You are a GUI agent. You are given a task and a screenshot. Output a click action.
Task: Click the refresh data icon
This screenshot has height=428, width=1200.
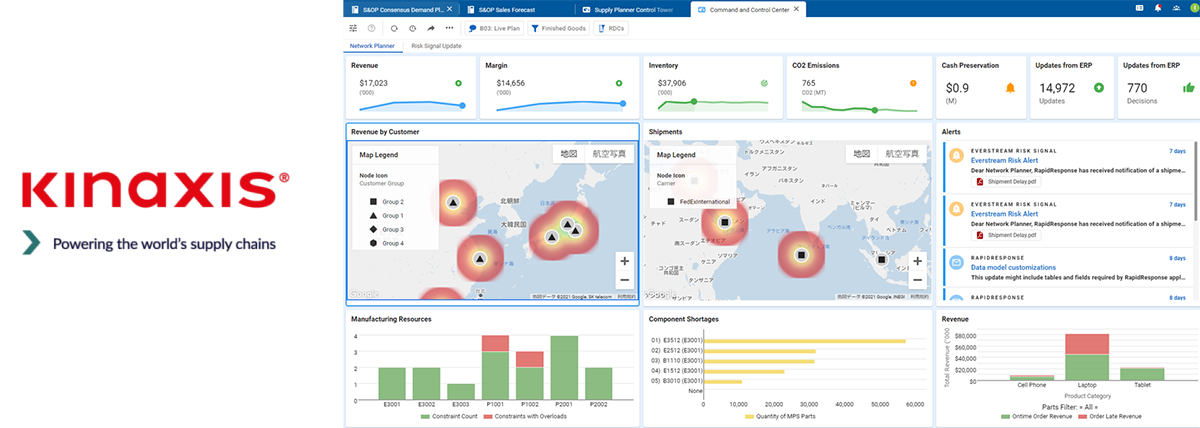394,28
